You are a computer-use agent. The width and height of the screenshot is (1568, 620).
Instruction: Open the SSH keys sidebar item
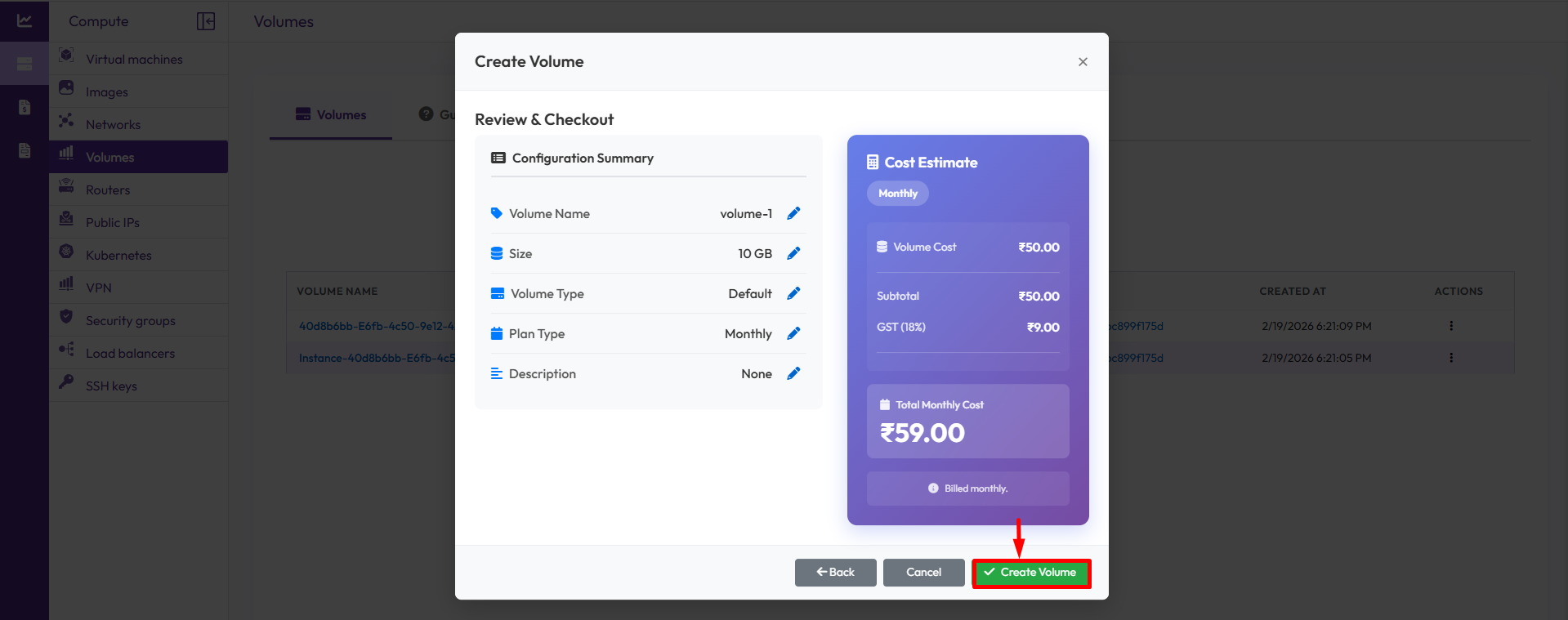[111, 386]
